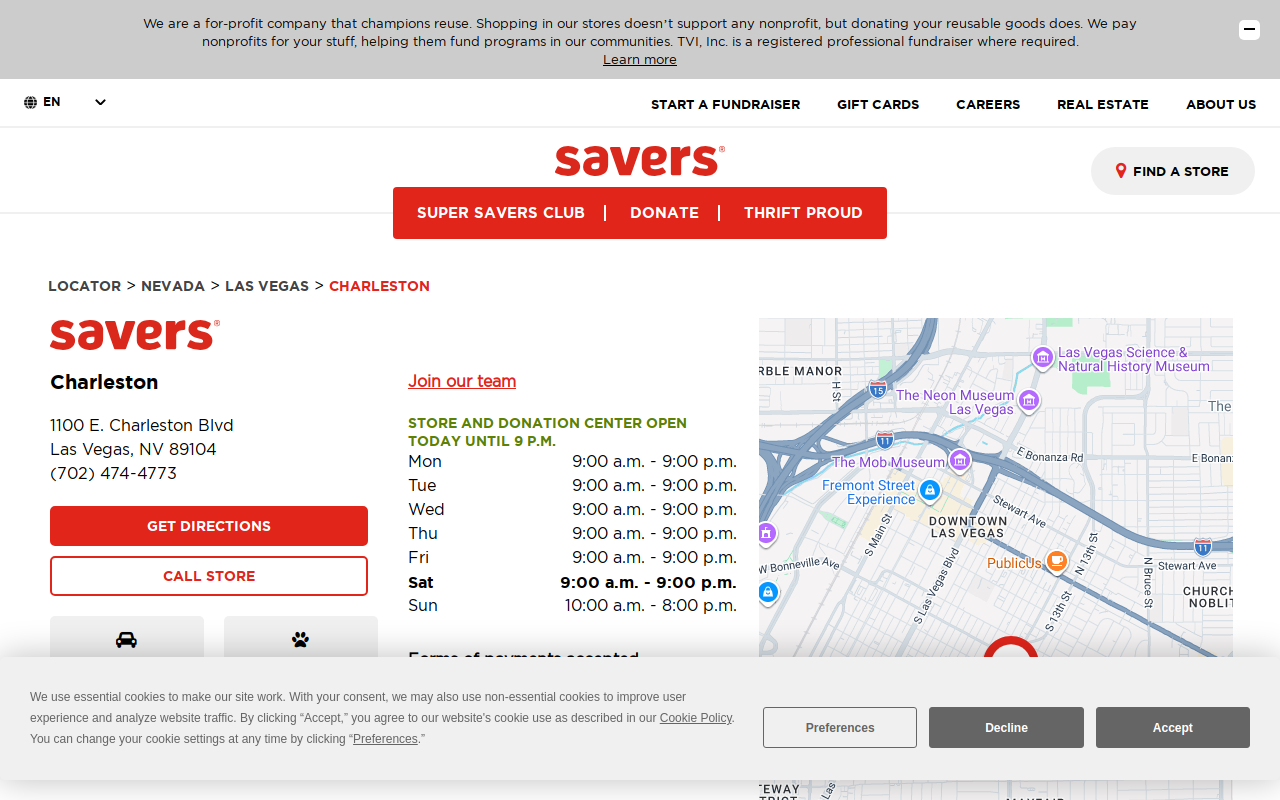Click the Wed hours row
This screenshot has width=1280, height=800.
(572, 510)
